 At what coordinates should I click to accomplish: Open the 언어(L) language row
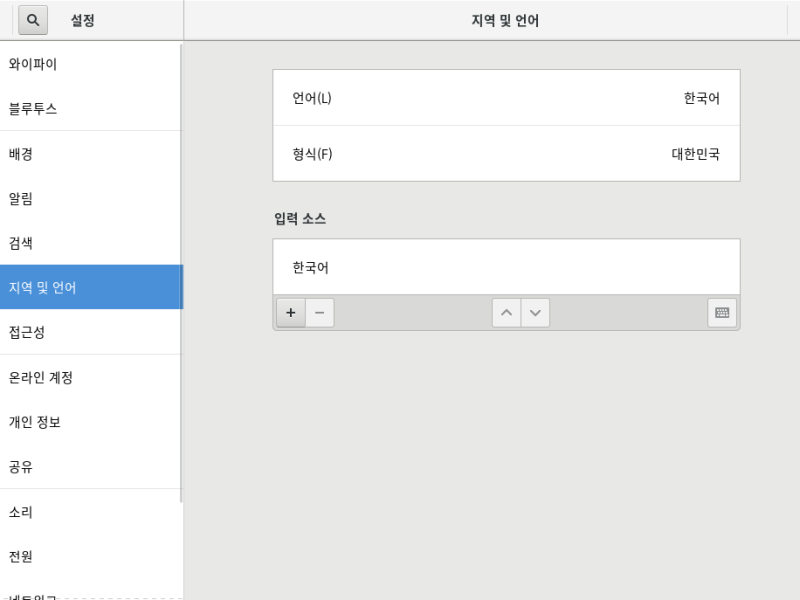point(506,98)
